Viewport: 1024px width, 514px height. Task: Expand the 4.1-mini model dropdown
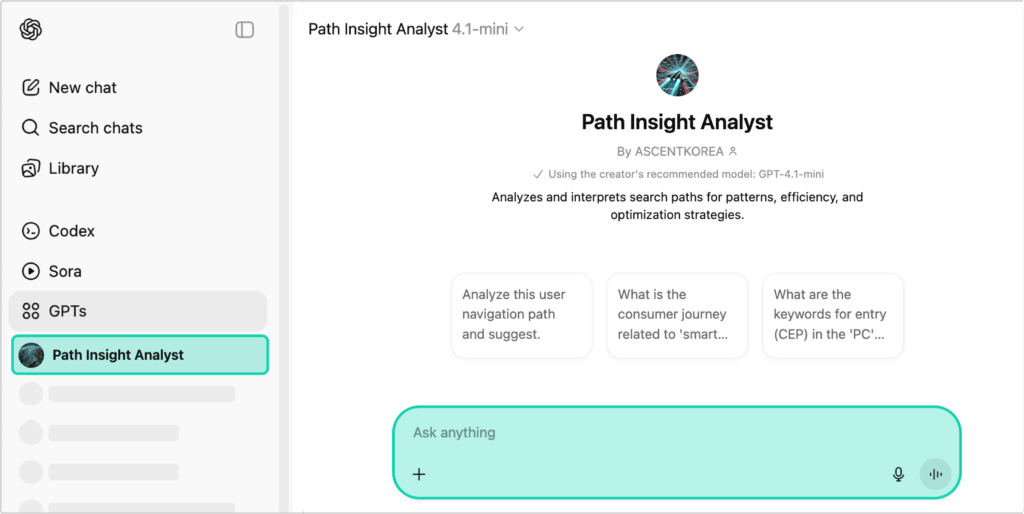(518, 30)
